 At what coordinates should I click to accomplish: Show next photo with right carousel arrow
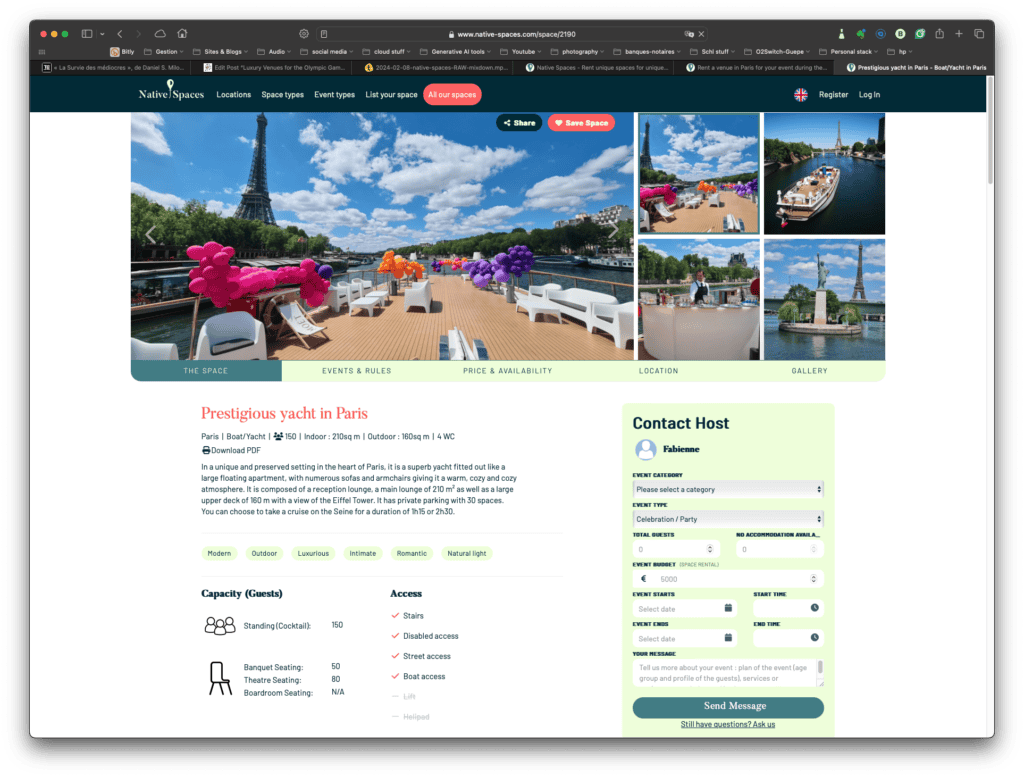coord(613,230)
